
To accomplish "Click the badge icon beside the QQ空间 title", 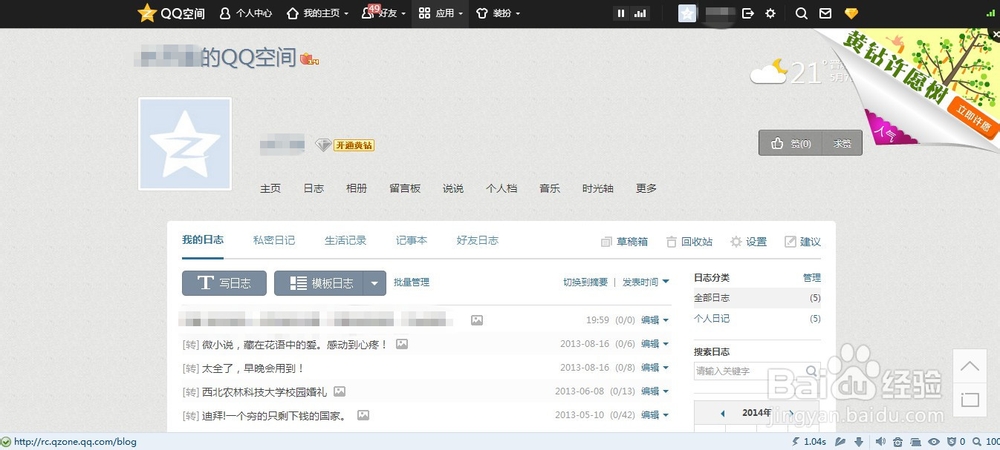I will [x=309, y=59].
